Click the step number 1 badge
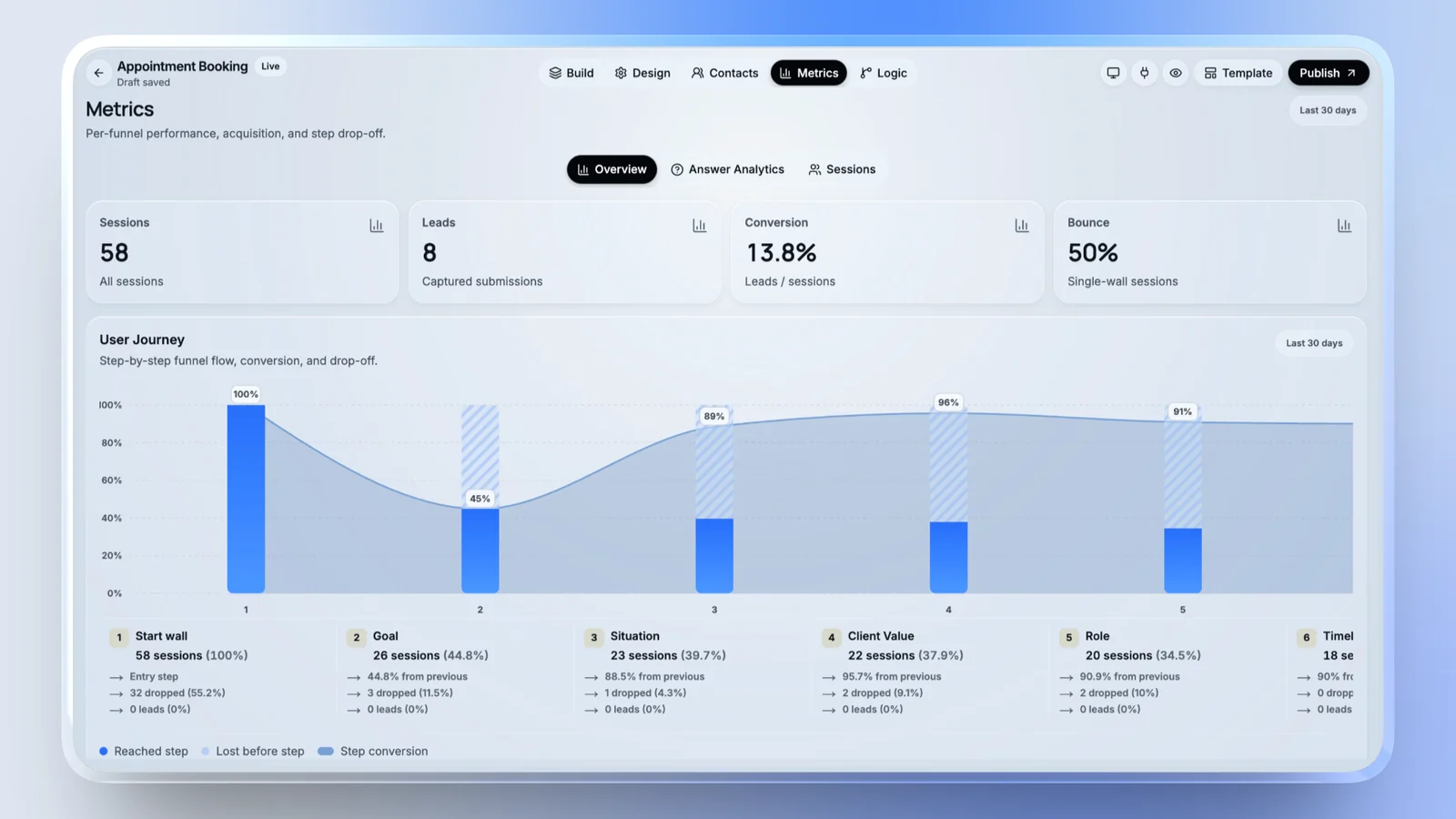This screenshot has width=1456, height=819. [x=119, y=637]
